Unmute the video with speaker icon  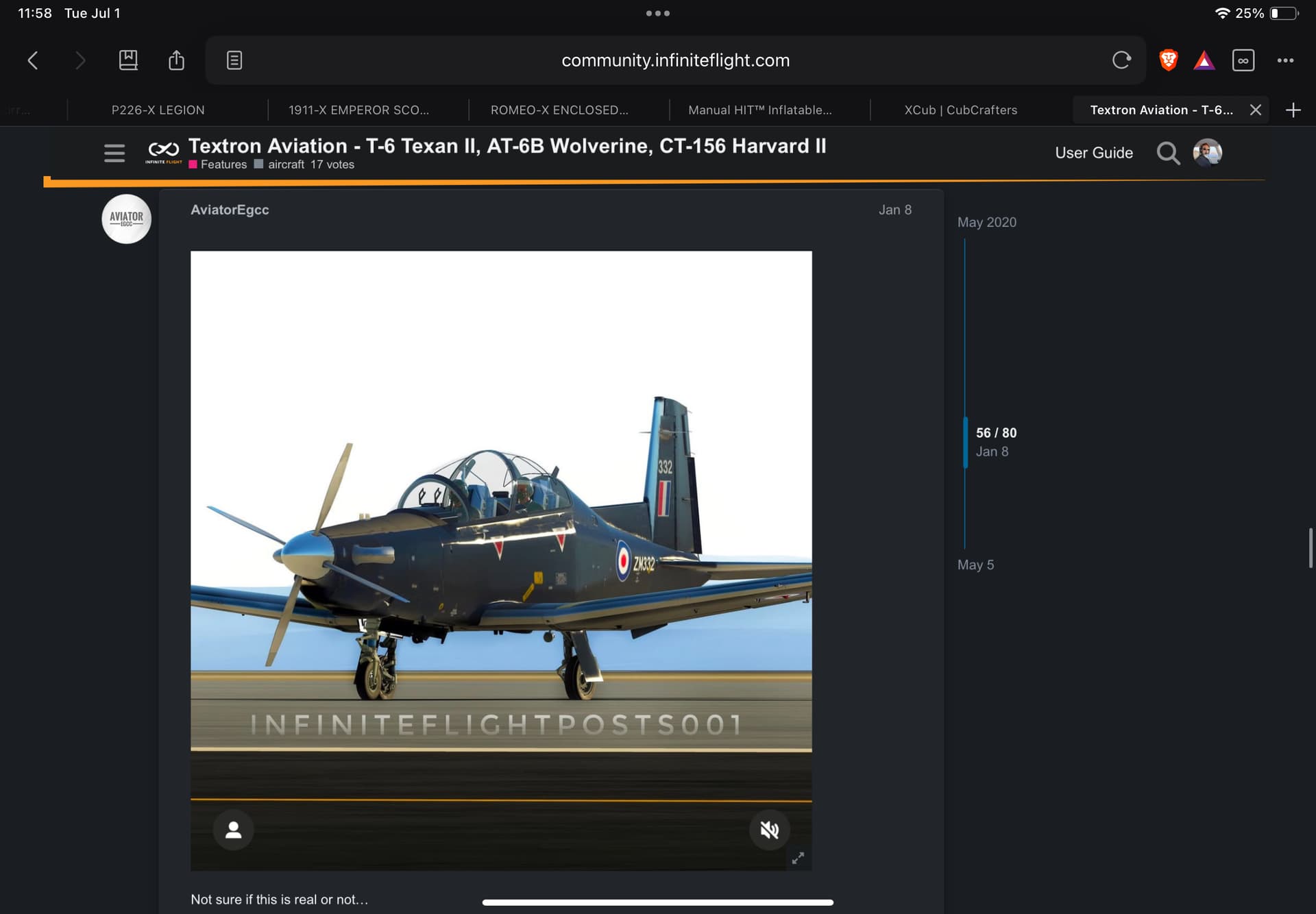click(770, 830)
